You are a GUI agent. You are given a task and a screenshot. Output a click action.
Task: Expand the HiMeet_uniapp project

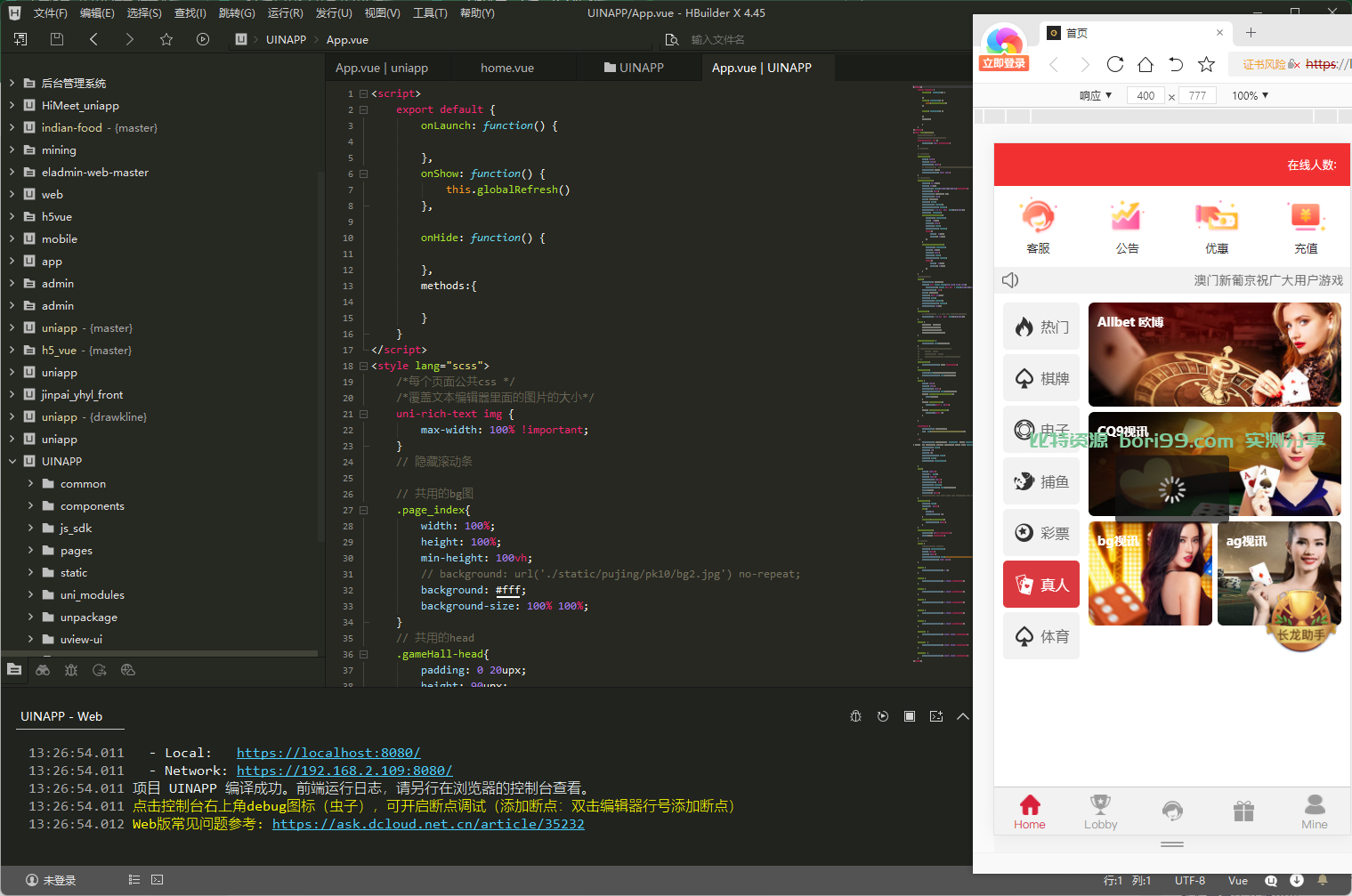point(12,105)
